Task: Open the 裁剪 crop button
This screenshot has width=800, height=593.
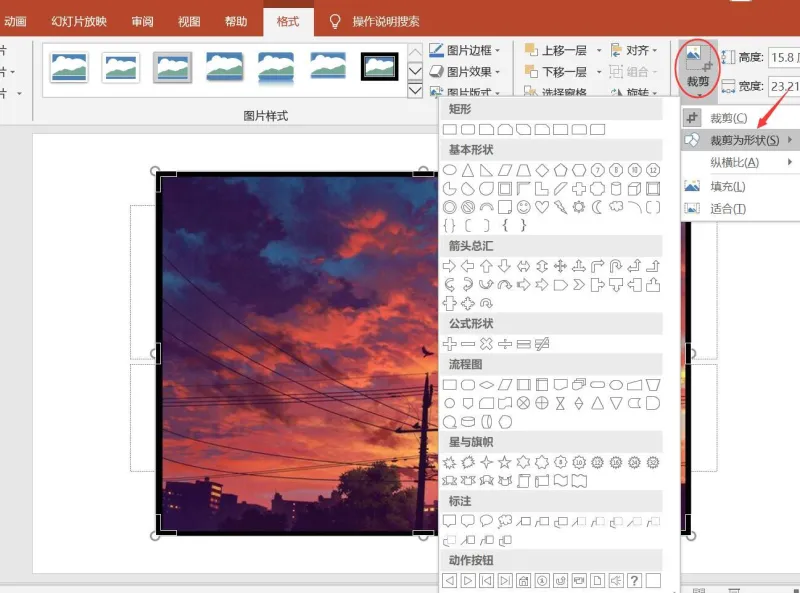Action: click(x=697, y=67)
